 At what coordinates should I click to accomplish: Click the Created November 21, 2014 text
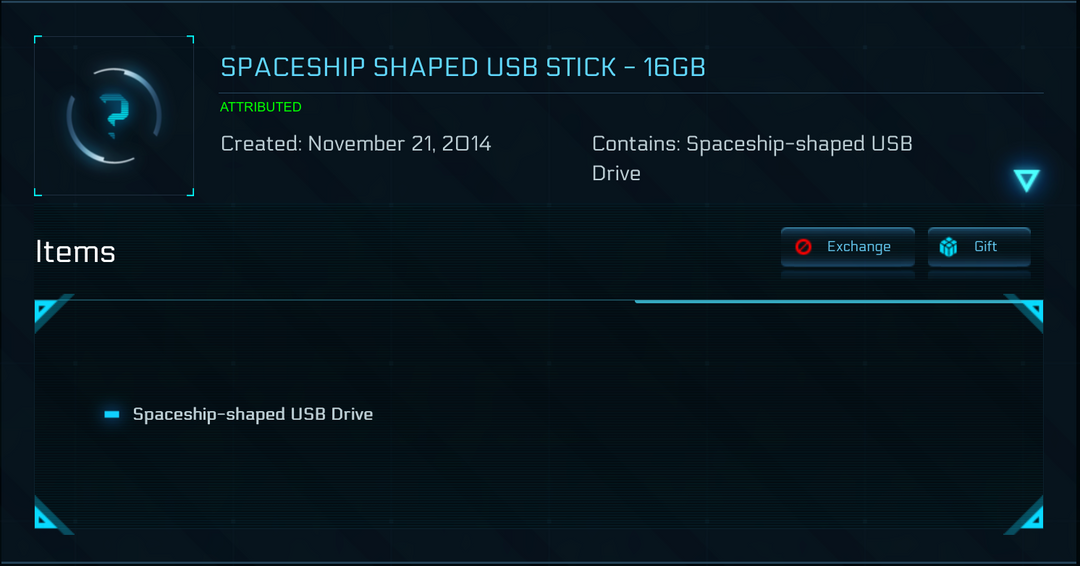[x=356, y=144]
